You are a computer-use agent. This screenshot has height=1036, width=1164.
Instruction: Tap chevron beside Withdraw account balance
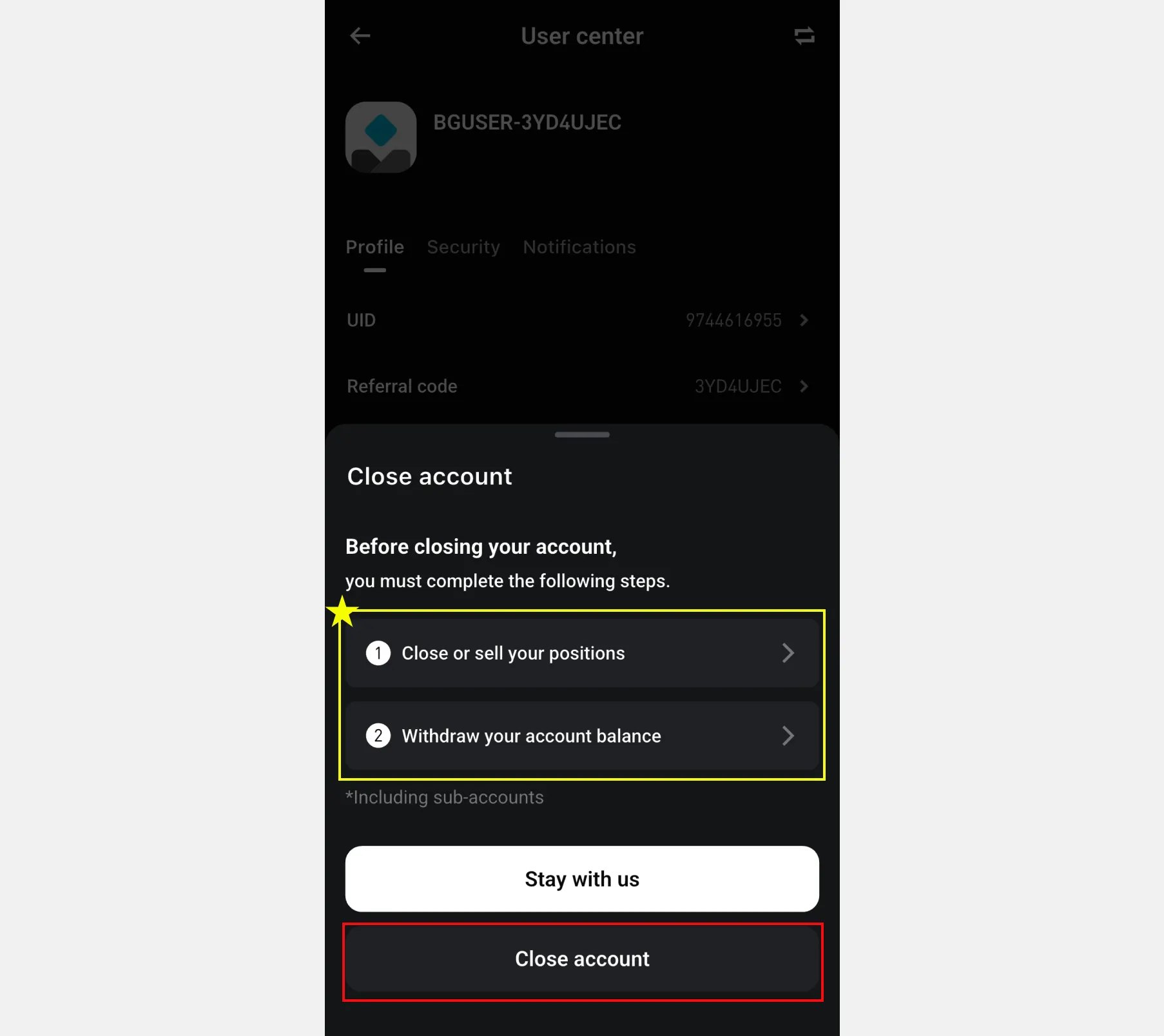click(788, 736)
